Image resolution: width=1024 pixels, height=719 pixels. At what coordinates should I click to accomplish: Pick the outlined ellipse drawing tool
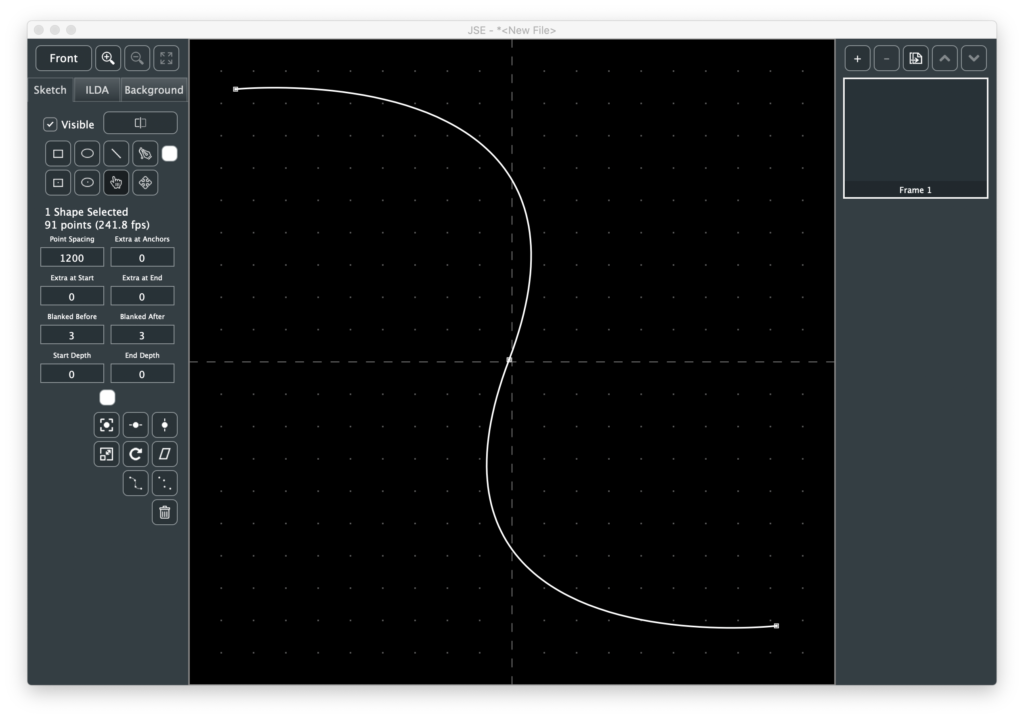(x=87, y=154)
